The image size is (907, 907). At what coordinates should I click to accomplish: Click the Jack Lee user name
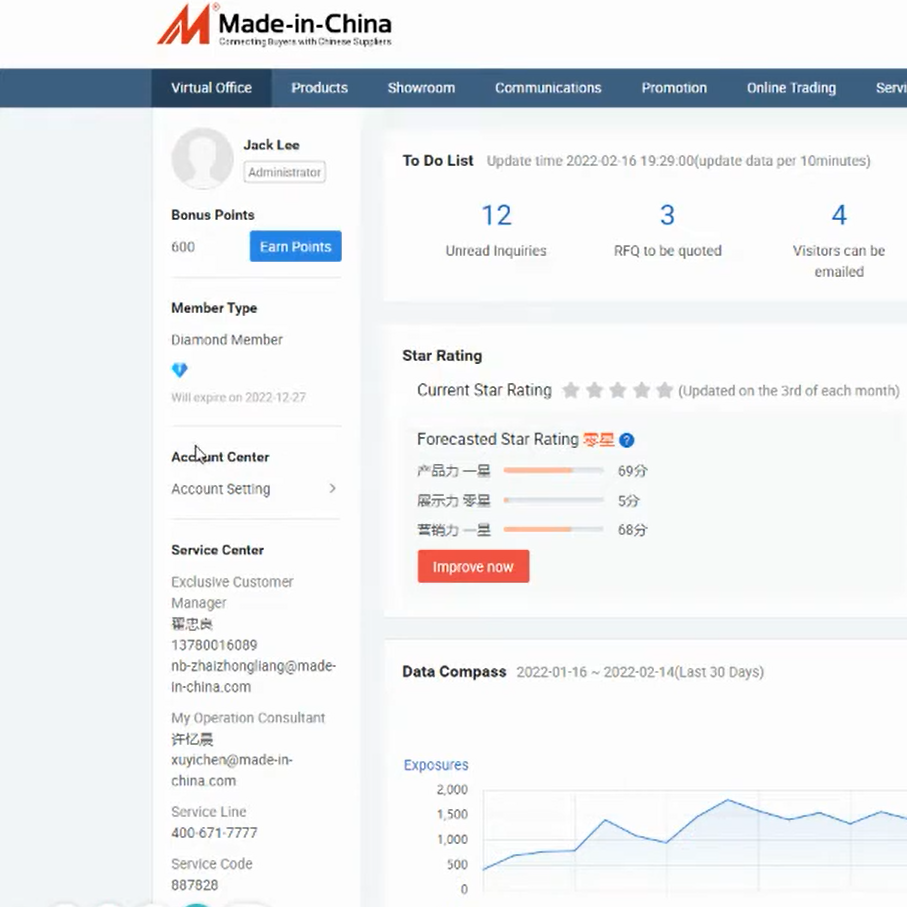pyautogui.click(x=271, y=145)
